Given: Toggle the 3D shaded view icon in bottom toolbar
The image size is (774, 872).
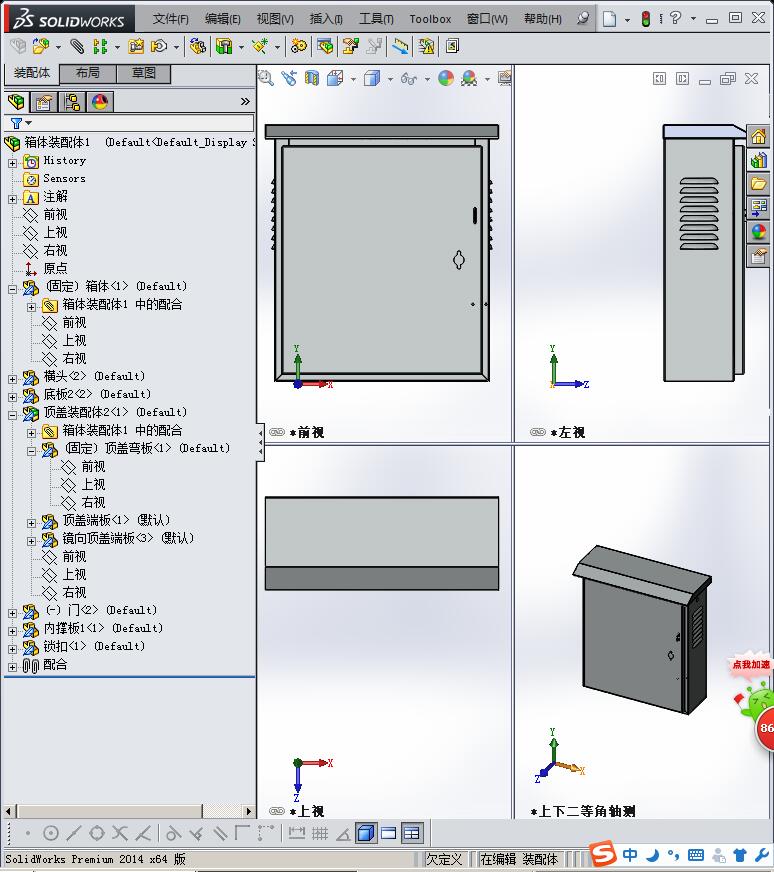Looking at the screenshot, I should (x=366, y=833).
